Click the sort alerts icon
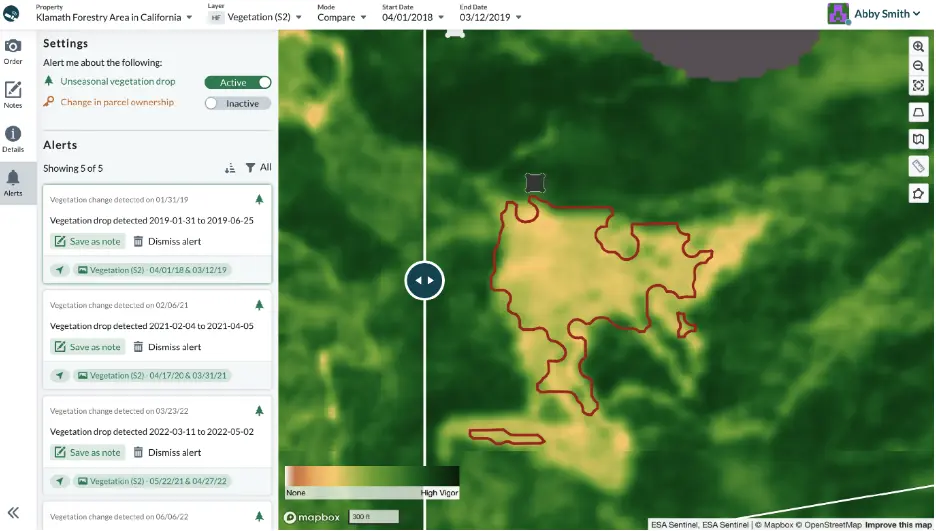 (x=230, y=168)
